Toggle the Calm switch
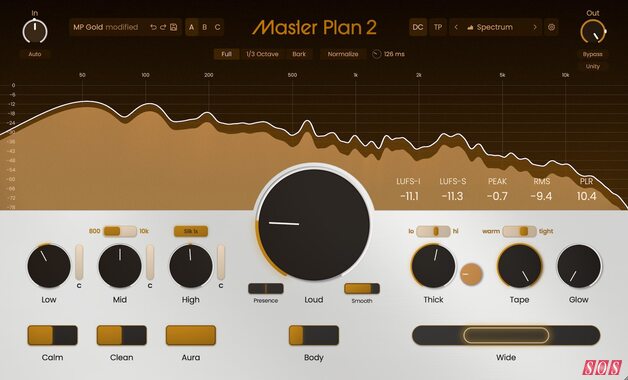This screenshot has height=380, width=628. (x=52, y=335)
